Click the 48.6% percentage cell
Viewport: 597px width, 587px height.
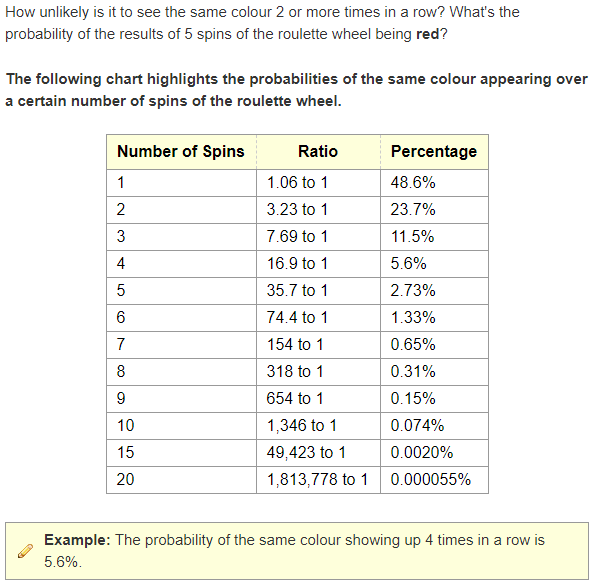tap(434, 183)
